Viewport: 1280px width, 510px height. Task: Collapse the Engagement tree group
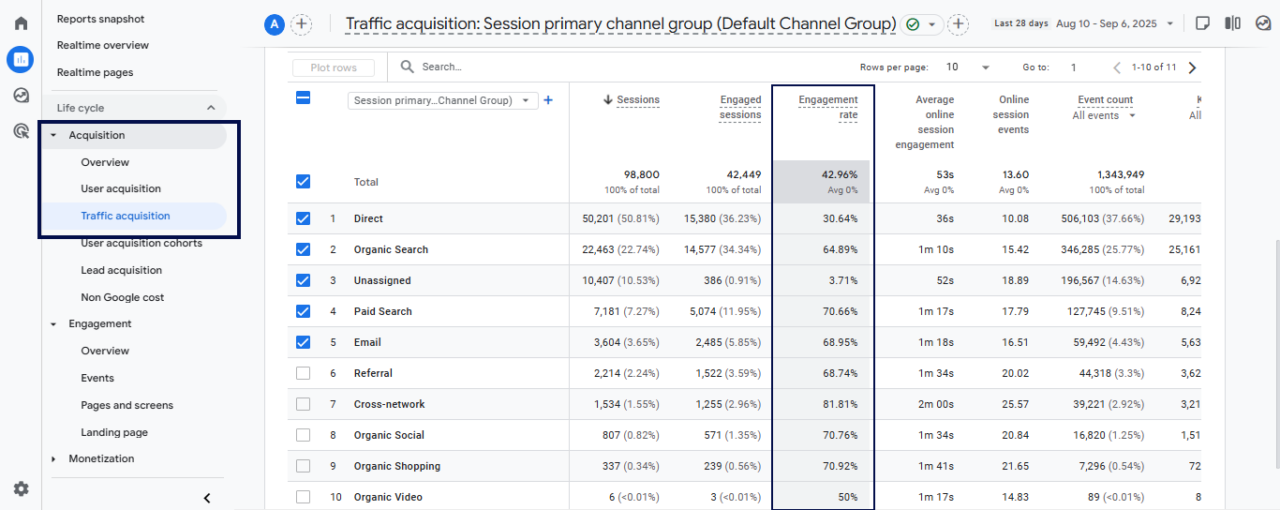[x=53, y=324]
